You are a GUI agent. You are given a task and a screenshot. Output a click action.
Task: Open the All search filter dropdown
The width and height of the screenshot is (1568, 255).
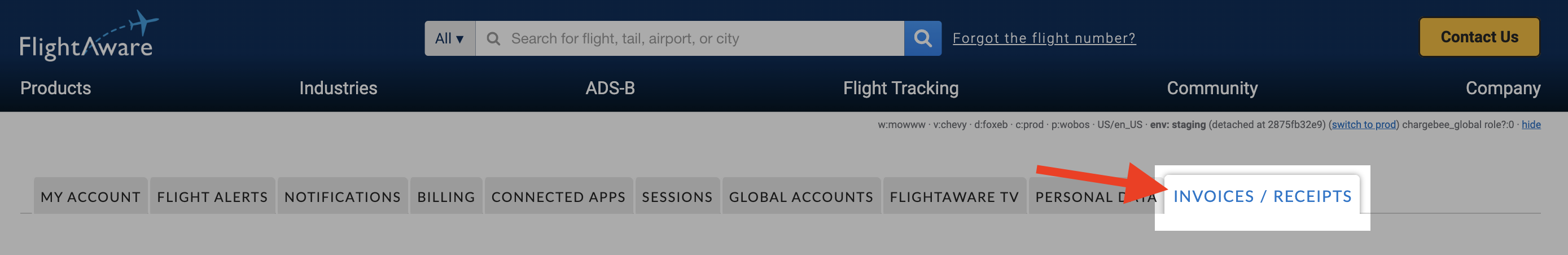450,38
